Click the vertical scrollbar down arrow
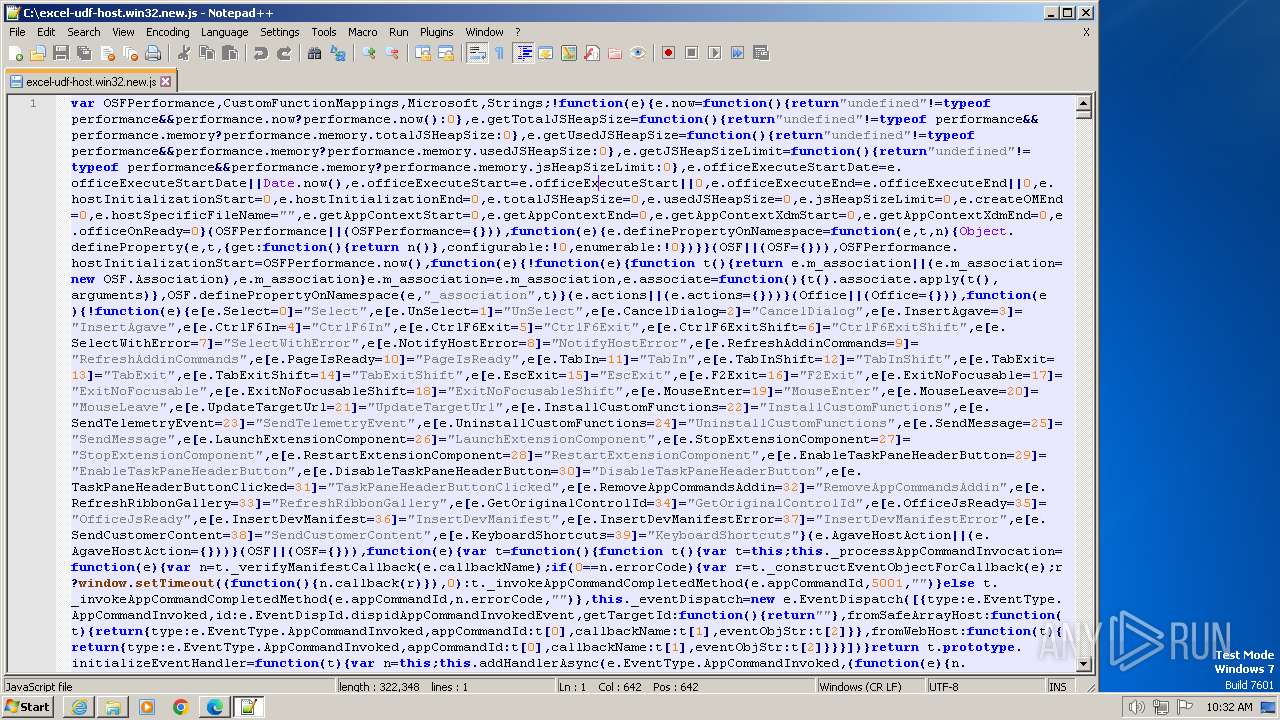Viewport: 1280px width, 720px height. [x=1084, y=664]
